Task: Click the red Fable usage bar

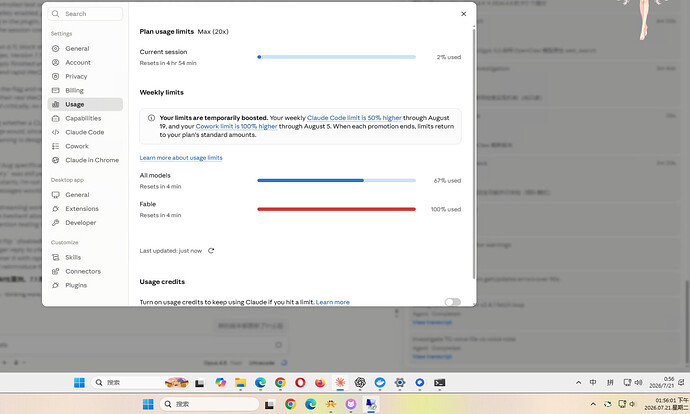Action: (x=337, y=209)
